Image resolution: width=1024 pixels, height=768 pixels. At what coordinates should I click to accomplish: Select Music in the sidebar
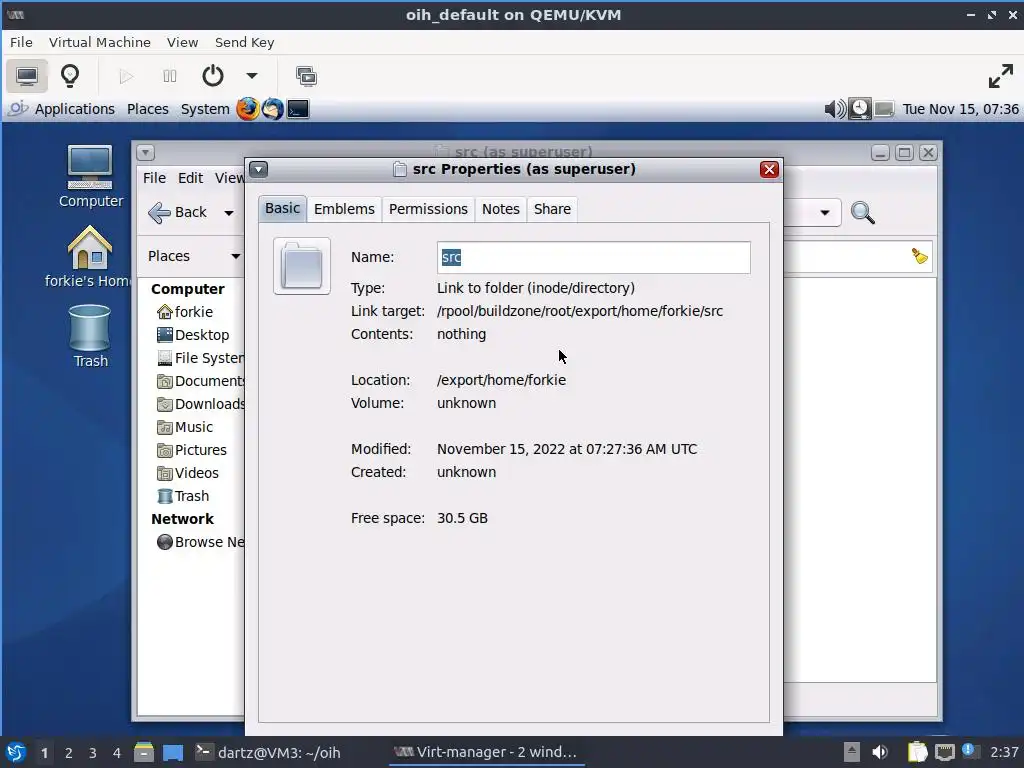[x=193, y=427]
